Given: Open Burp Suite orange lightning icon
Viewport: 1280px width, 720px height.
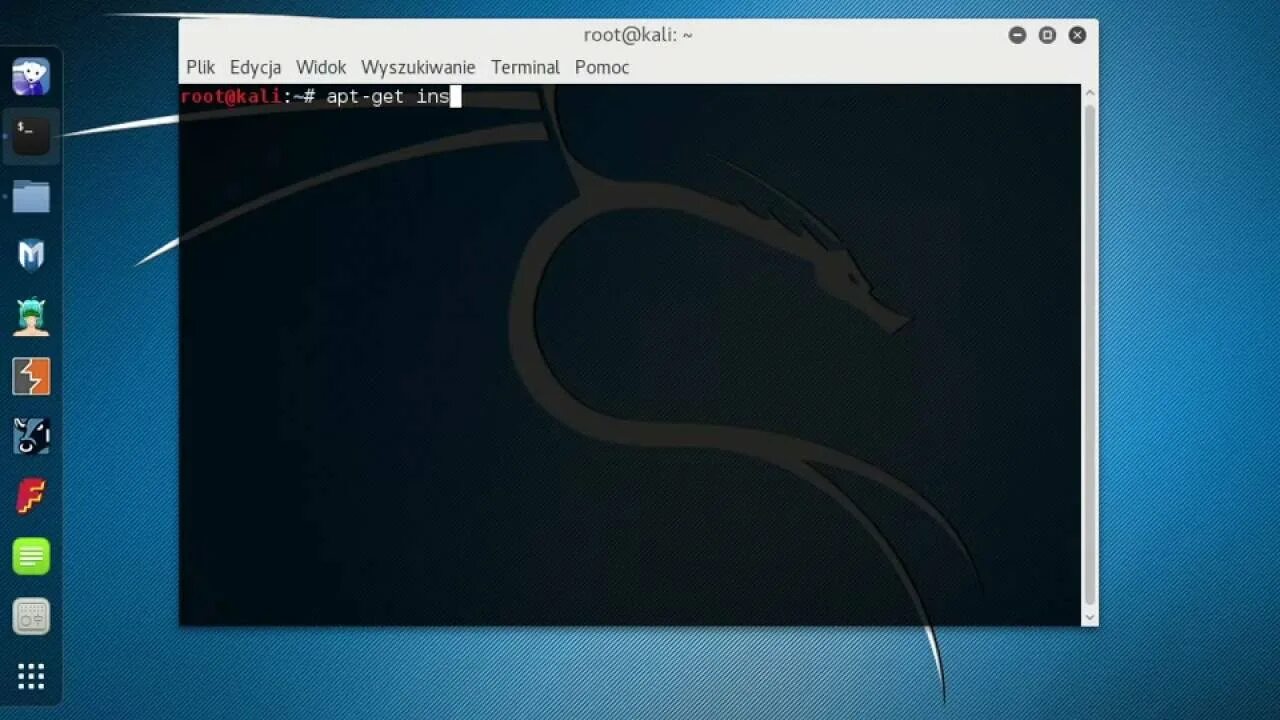Looking at the screenshot, I should pyautogui.click(x=31, y=376).
